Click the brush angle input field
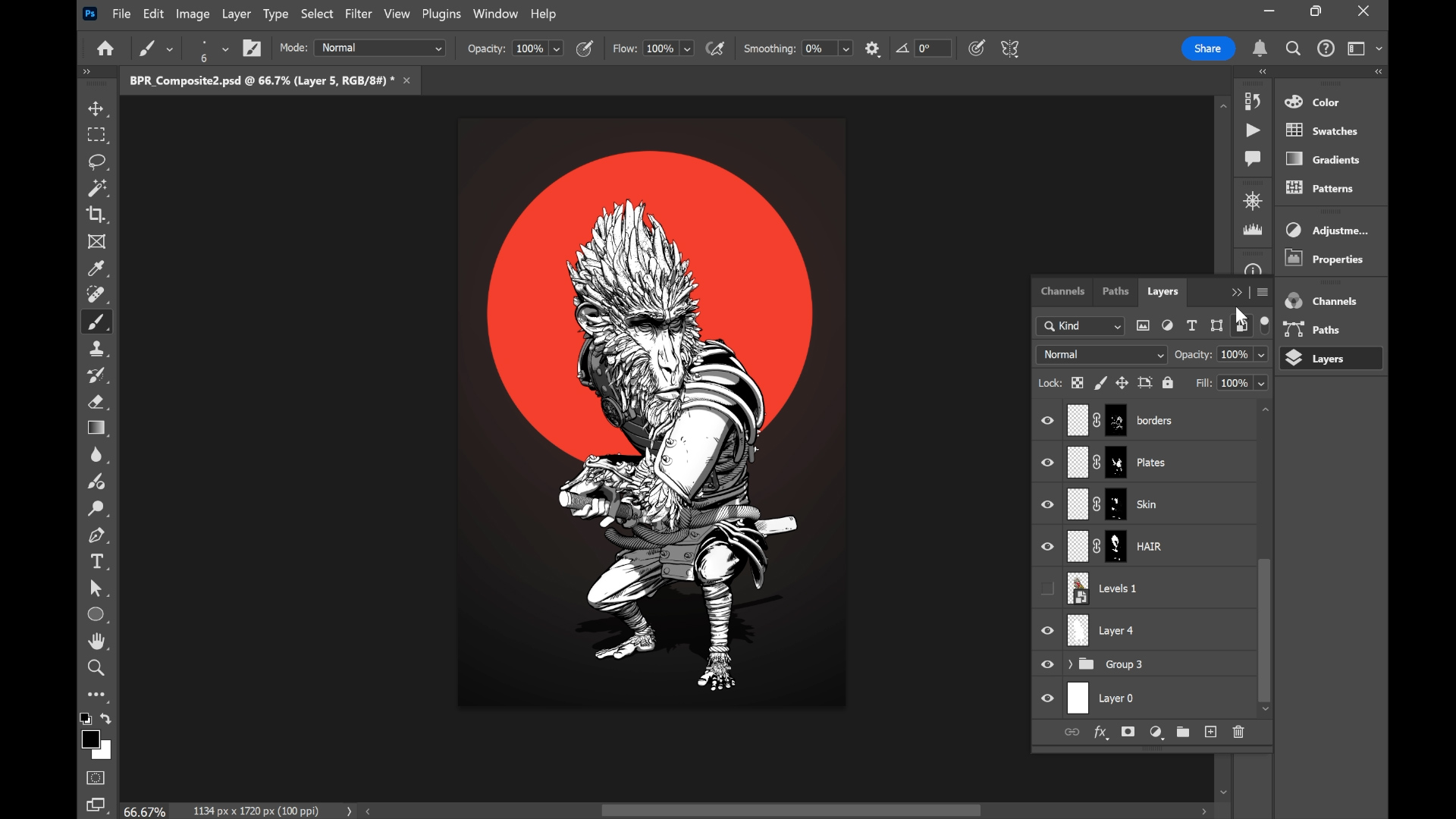The width and height of the screenshot is (1456, 819). click(934, 49)
